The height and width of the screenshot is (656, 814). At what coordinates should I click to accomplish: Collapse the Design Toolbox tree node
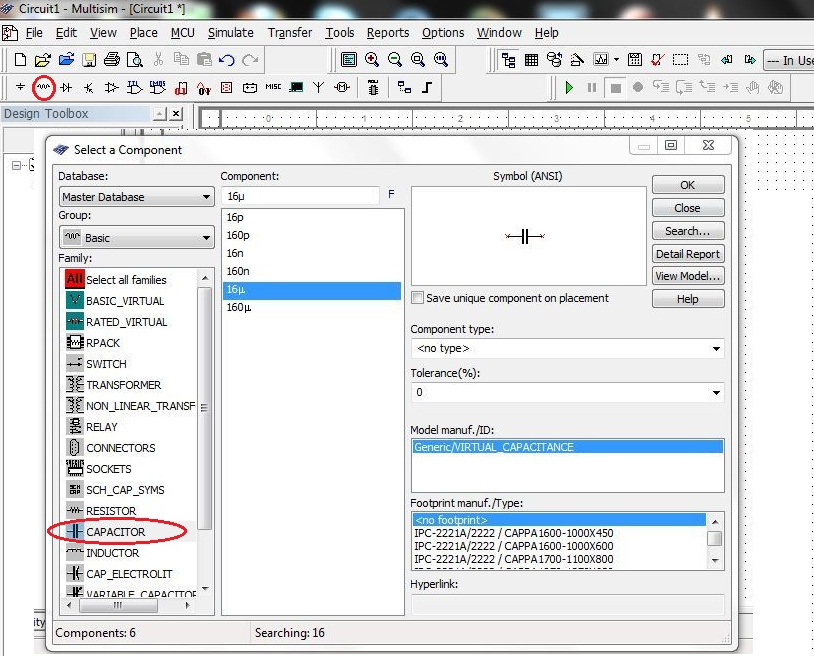16,165
